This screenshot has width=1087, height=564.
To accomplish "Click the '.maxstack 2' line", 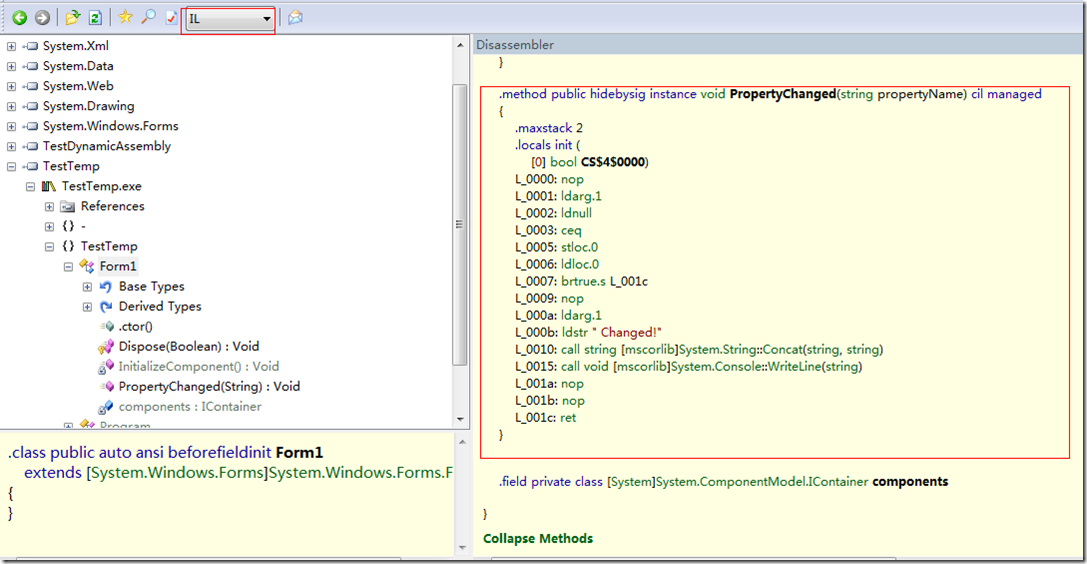I will click(x=549, y=129).
